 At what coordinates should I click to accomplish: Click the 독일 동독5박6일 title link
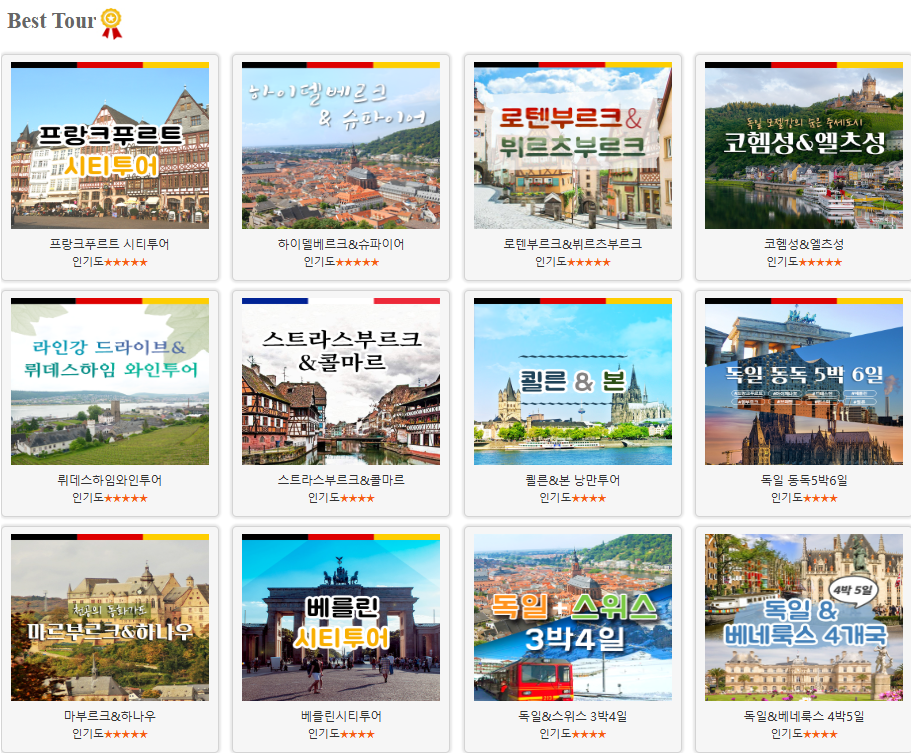(x=804, y=480)
